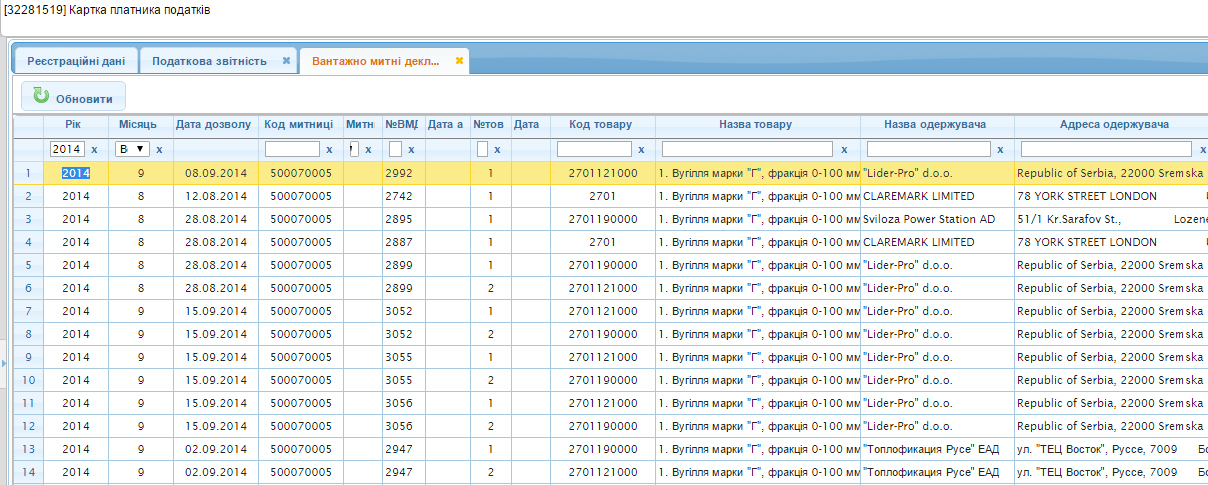Select row 3 Sviloza Power Station AD

coord(929,219)
